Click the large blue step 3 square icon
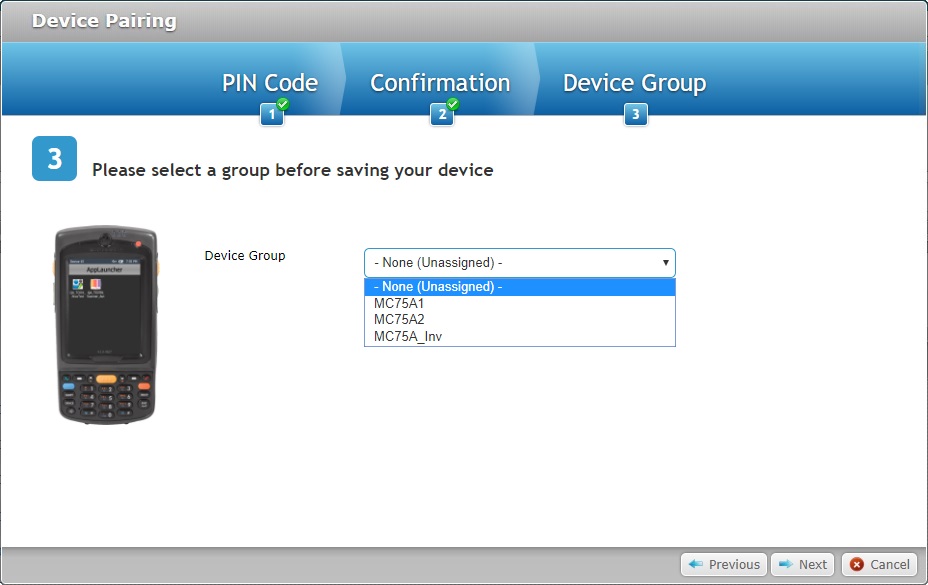Viewport: 928px width, 585px height. coord(54,157)
